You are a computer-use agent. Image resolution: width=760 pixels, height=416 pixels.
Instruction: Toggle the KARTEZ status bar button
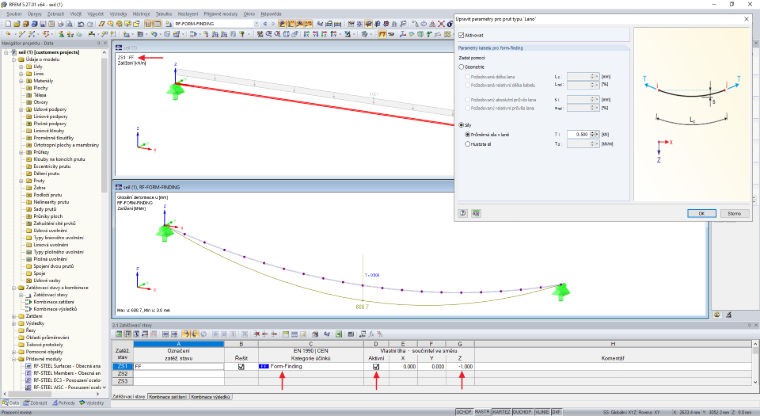[x=501, y=412]
